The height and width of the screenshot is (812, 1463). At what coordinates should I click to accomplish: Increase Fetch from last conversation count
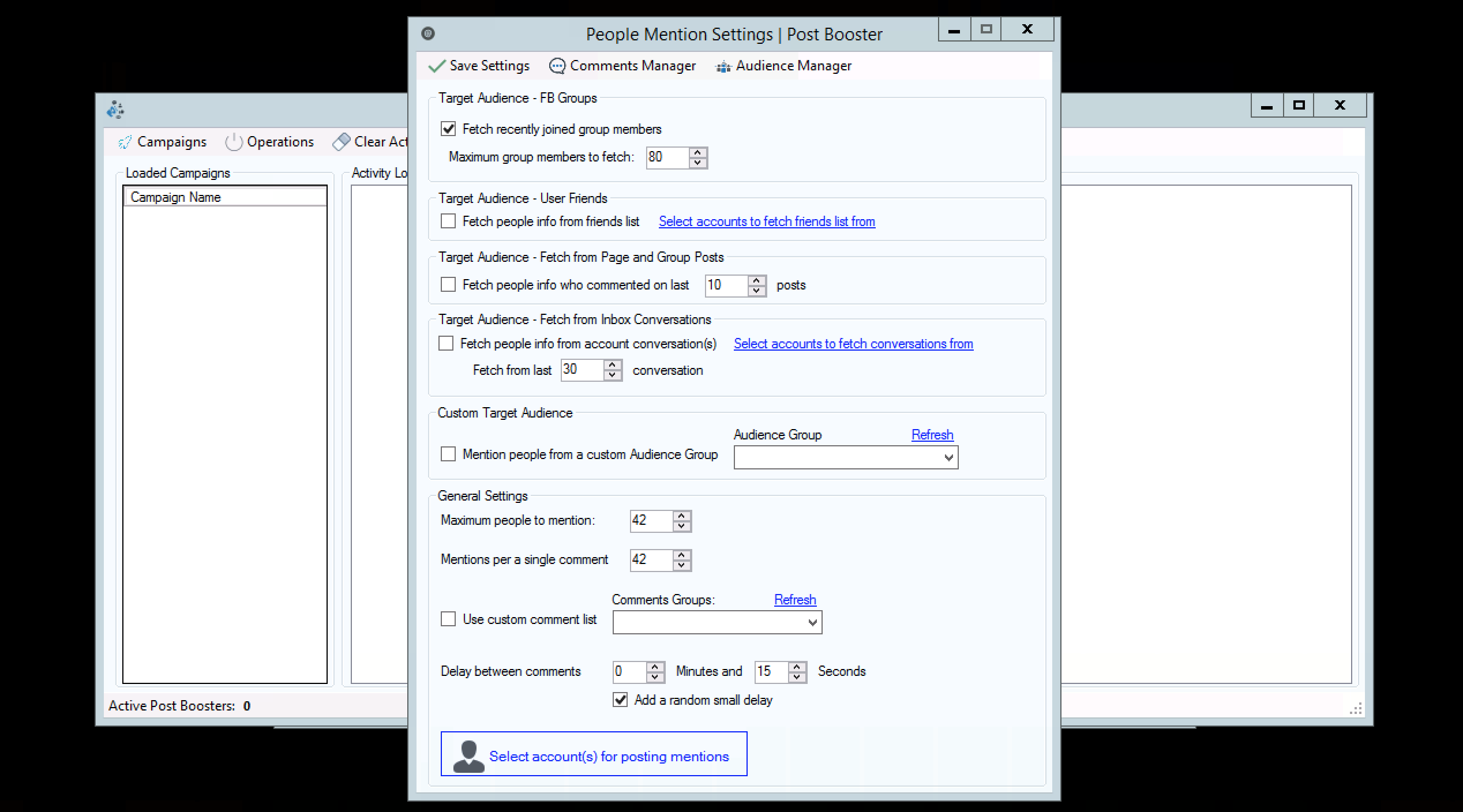click(613, 365)
